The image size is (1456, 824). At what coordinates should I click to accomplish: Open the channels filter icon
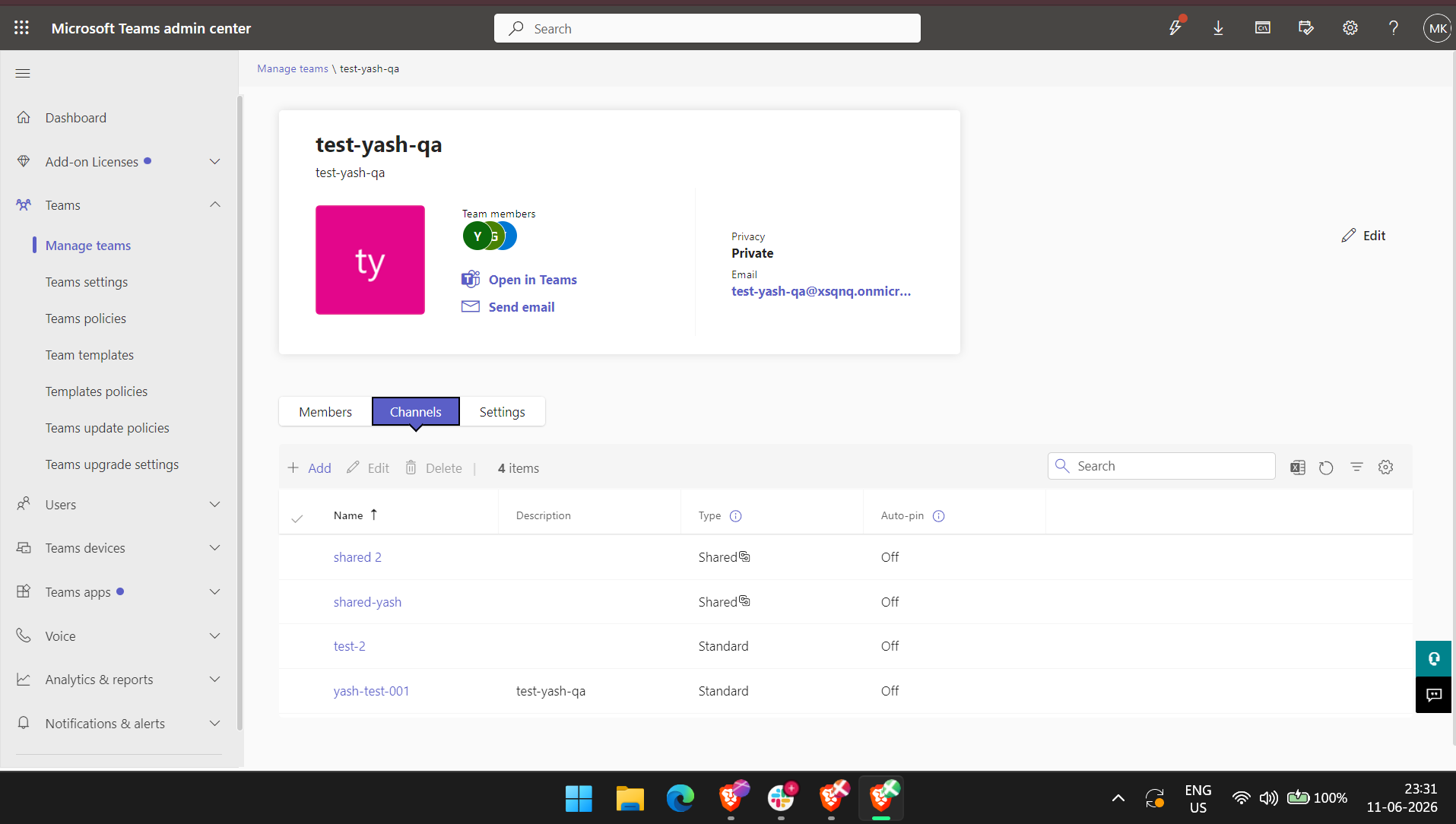coord(1356,467)
